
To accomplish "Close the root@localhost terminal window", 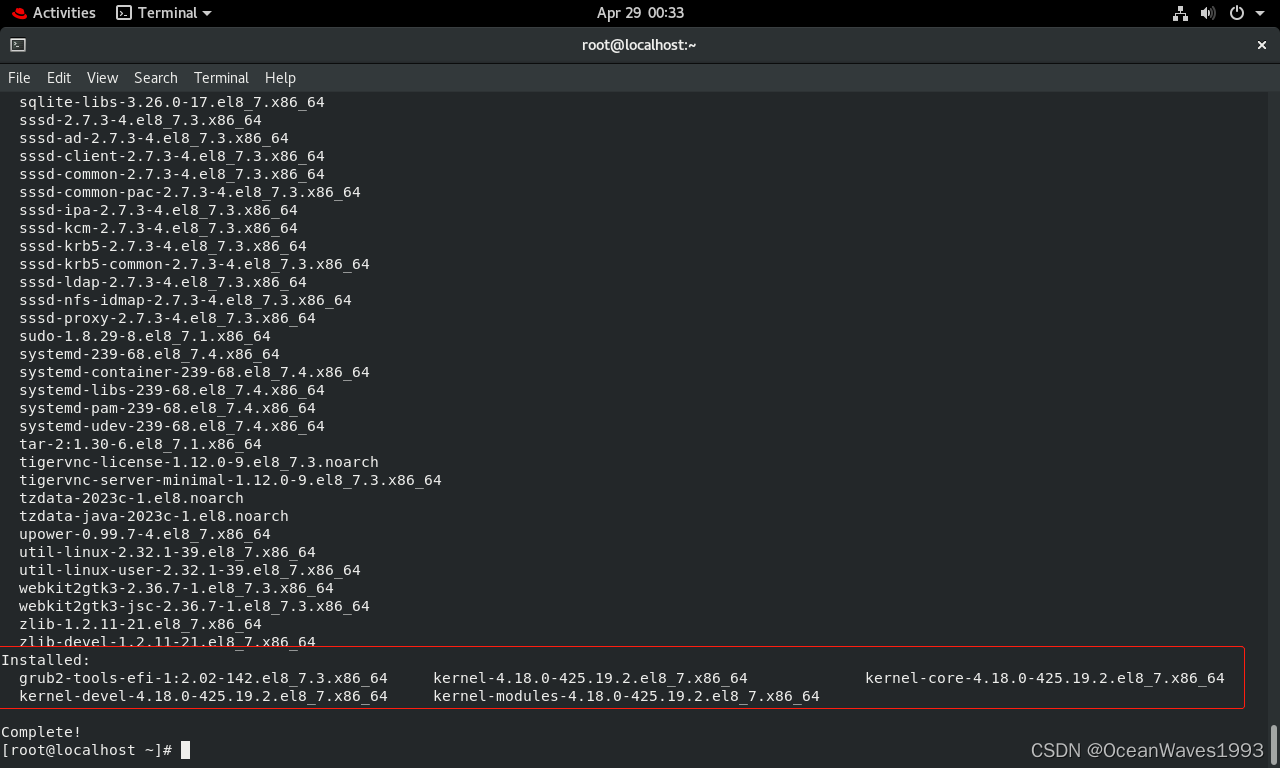I will pos(1262,45).
